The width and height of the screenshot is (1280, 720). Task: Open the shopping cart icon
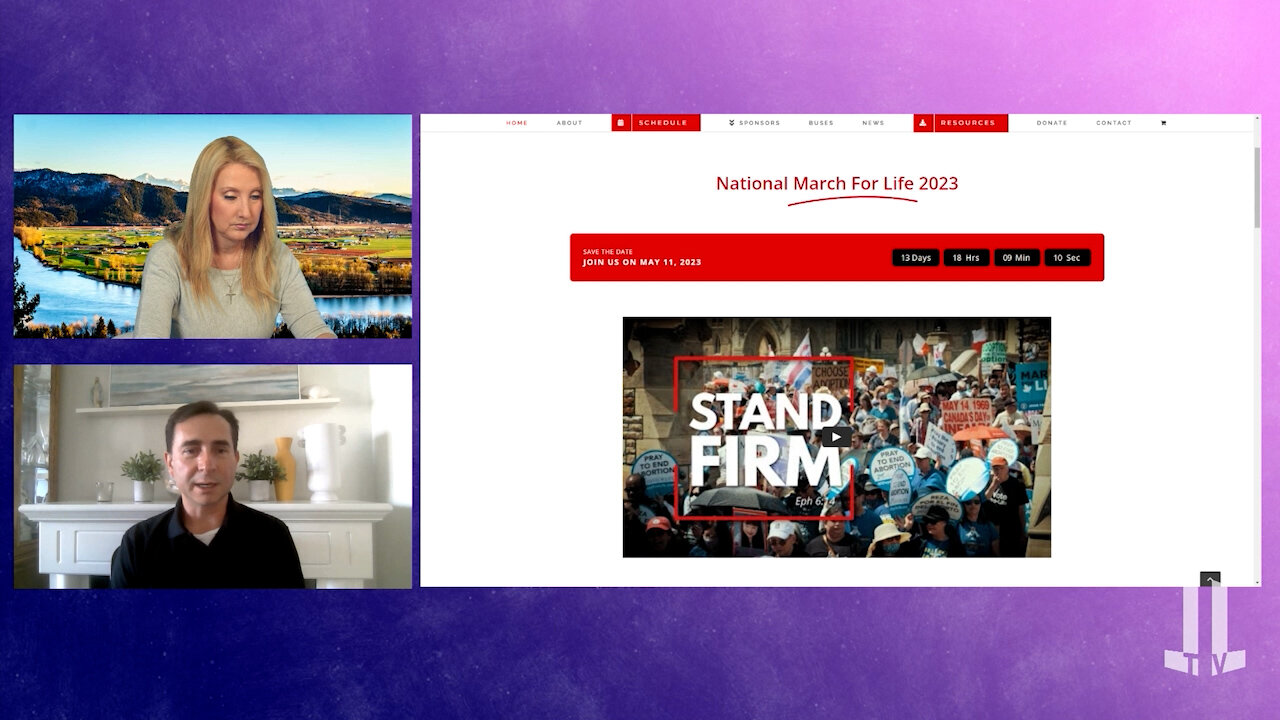[x=1163, y=123]
